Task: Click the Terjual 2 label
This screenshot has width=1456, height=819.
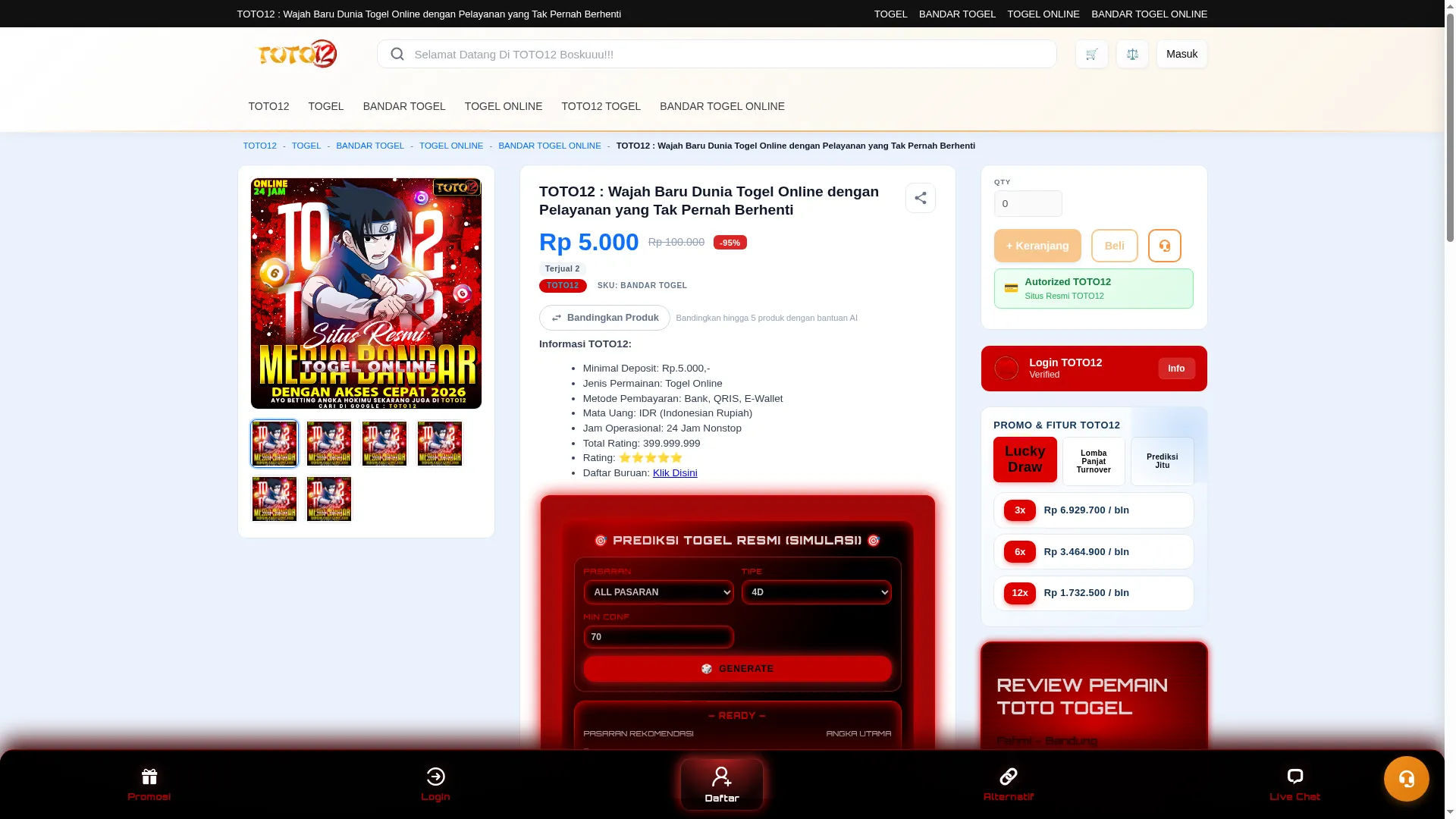Action: (x=562, y=269)
